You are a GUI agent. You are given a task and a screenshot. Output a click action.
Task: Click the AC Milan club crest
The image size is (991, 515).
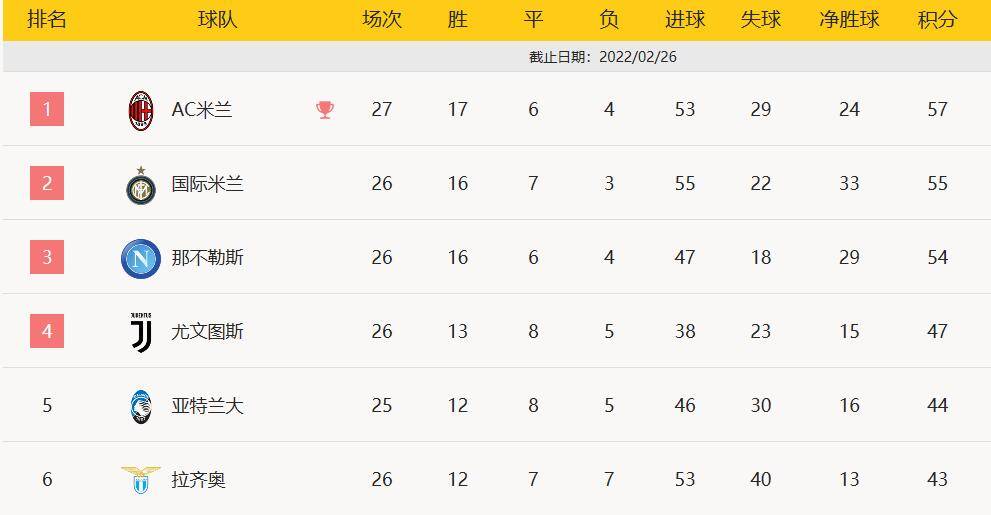(x=141, y=111)
